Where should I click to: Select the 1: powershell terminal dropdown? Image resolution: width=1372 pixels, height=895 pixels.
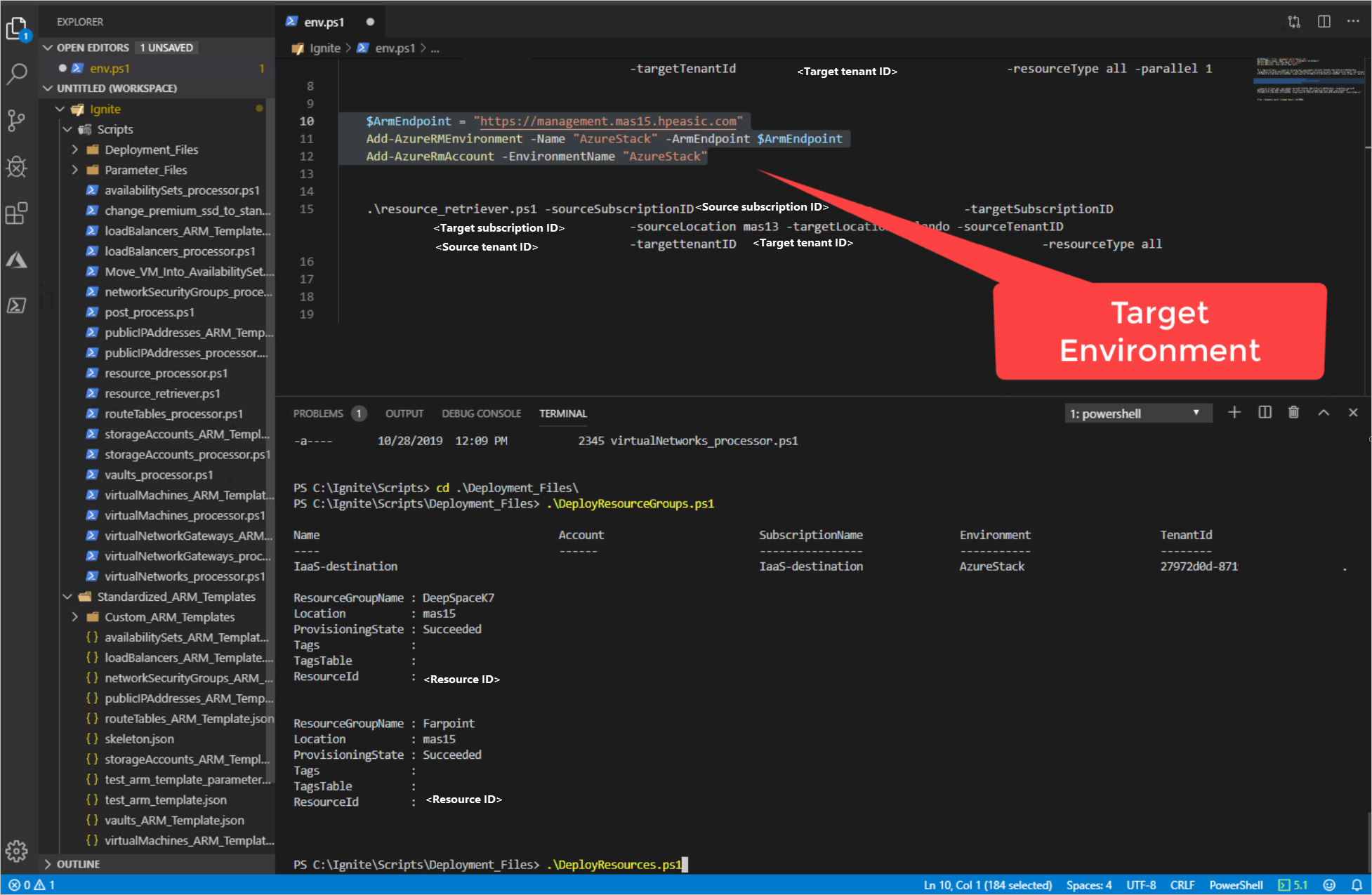tap(1135, 413)
